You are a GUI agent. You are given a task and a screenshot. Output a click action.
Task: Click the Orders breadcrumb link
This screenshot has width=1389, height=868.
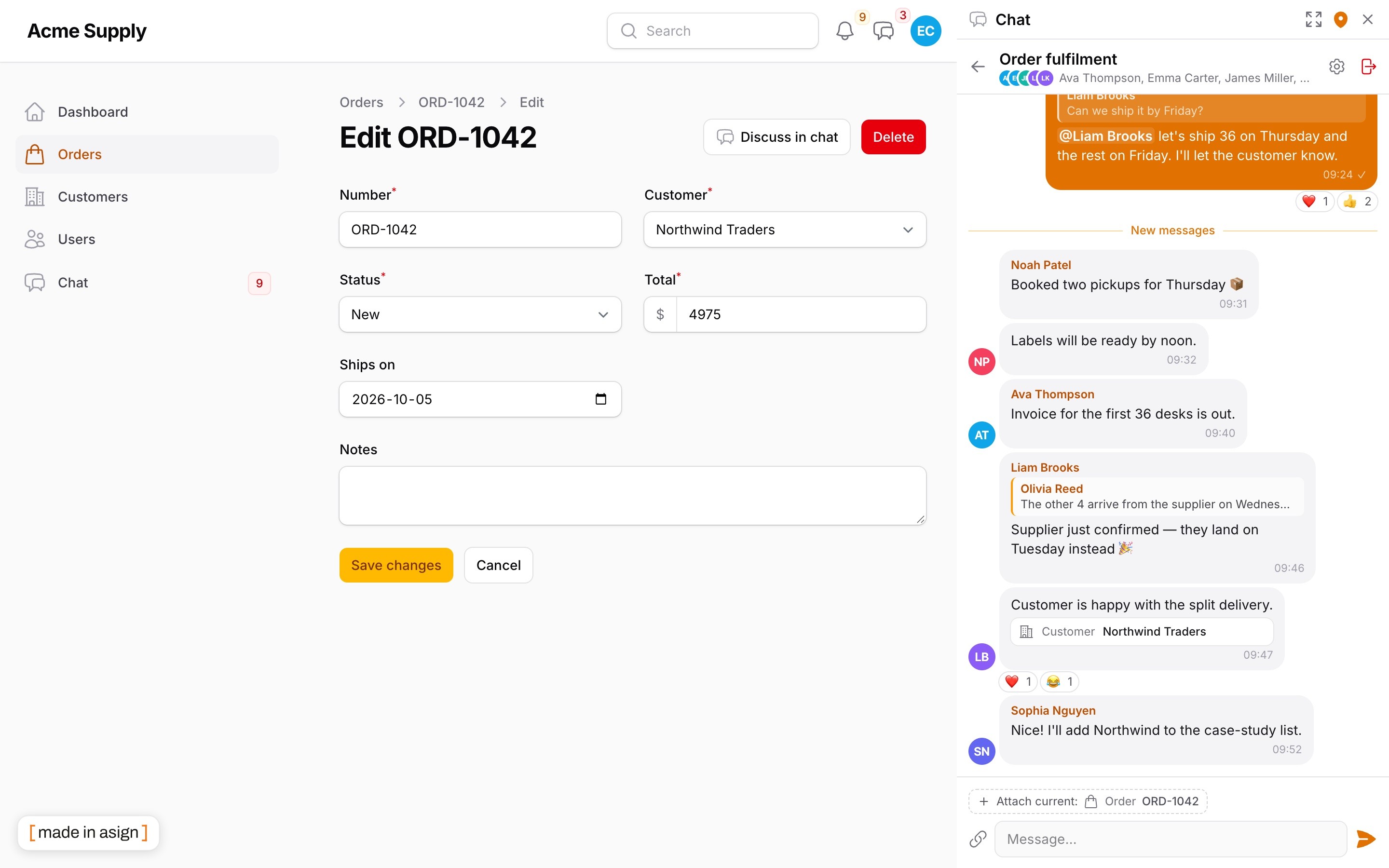[x=361, y=102]
